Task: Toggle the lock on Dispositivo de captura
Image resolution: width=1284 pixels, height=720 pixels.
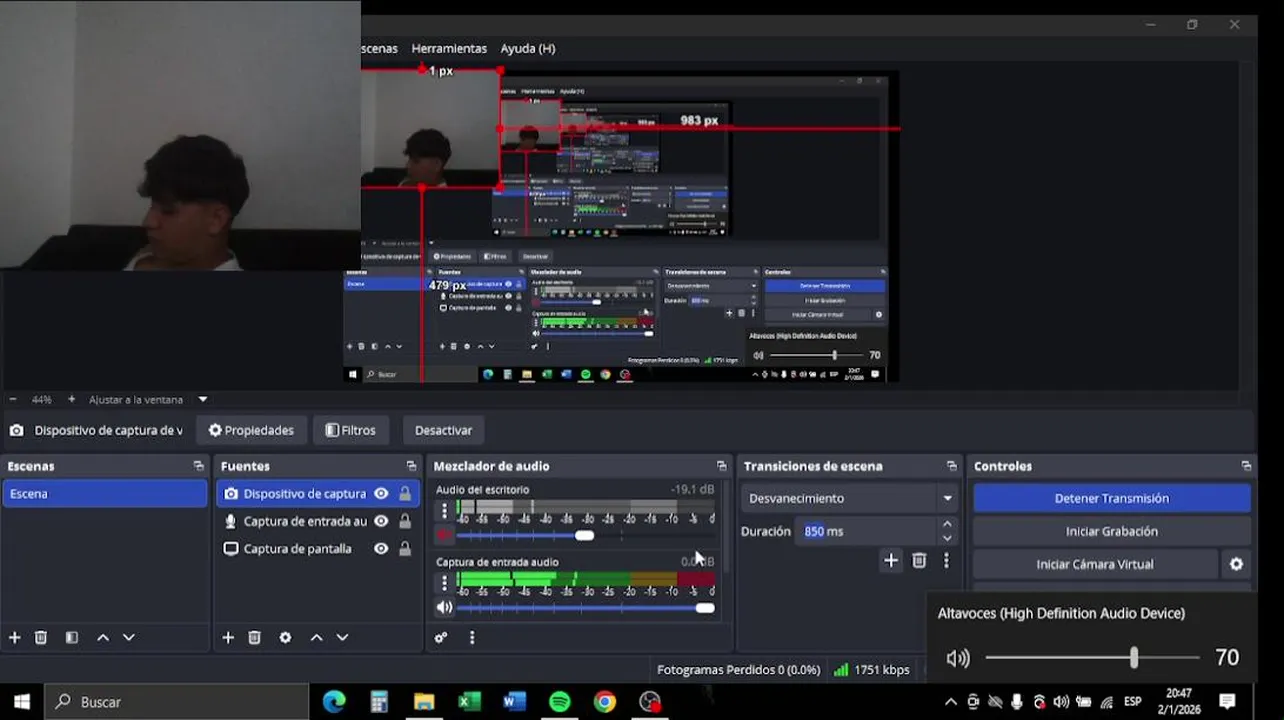Action: coord(405,493)
